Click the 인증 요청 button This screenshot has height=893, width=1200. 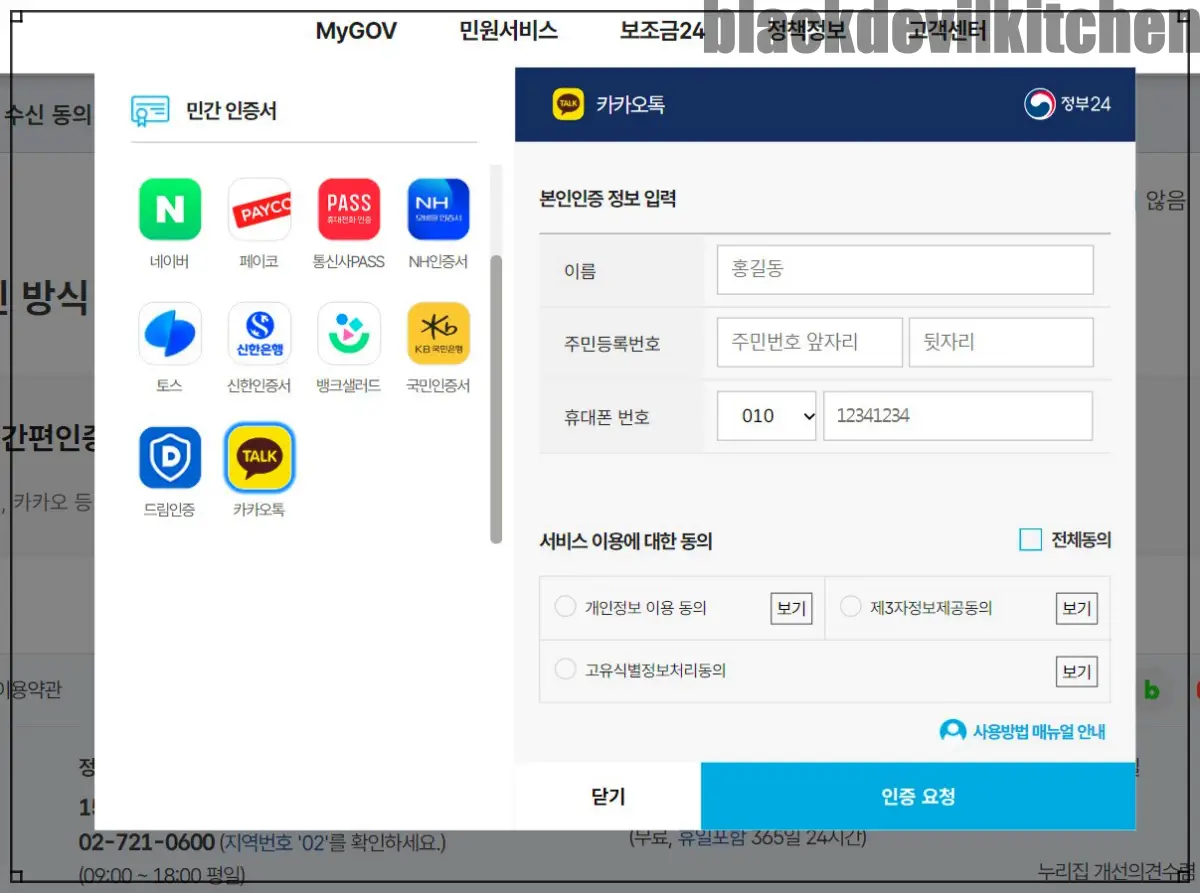(x=918, y=796)
